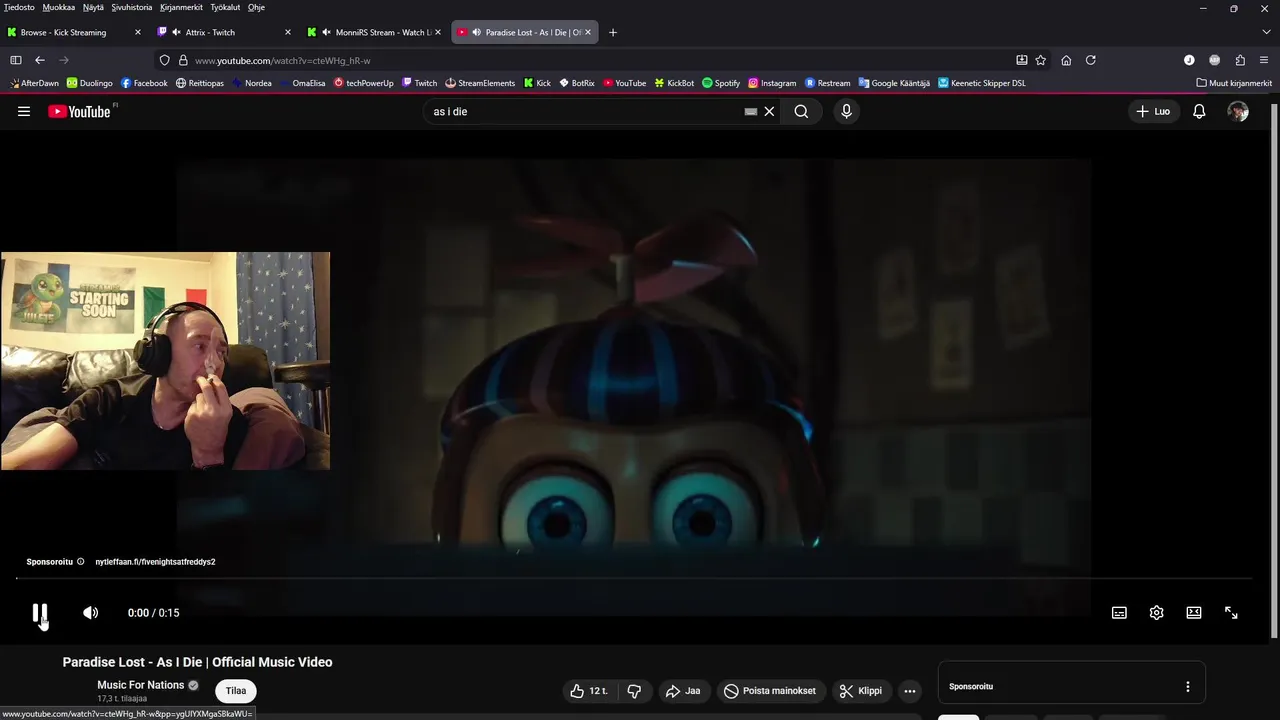The image size is (1280, 720).
Task: Close the Paradise Lost tab
Action: click(588, 32)
